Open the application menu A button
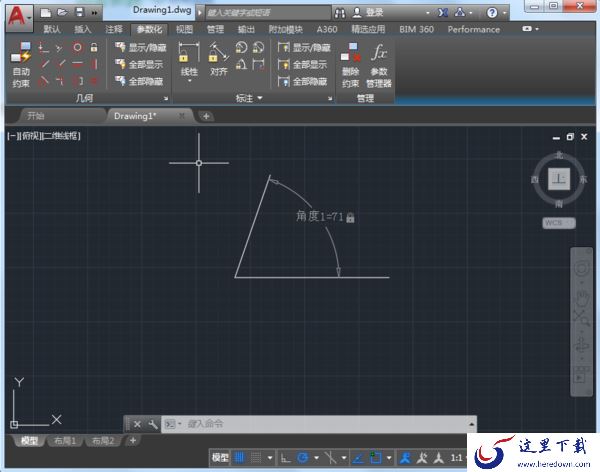The image size is (600, 472). pos(19,17)
